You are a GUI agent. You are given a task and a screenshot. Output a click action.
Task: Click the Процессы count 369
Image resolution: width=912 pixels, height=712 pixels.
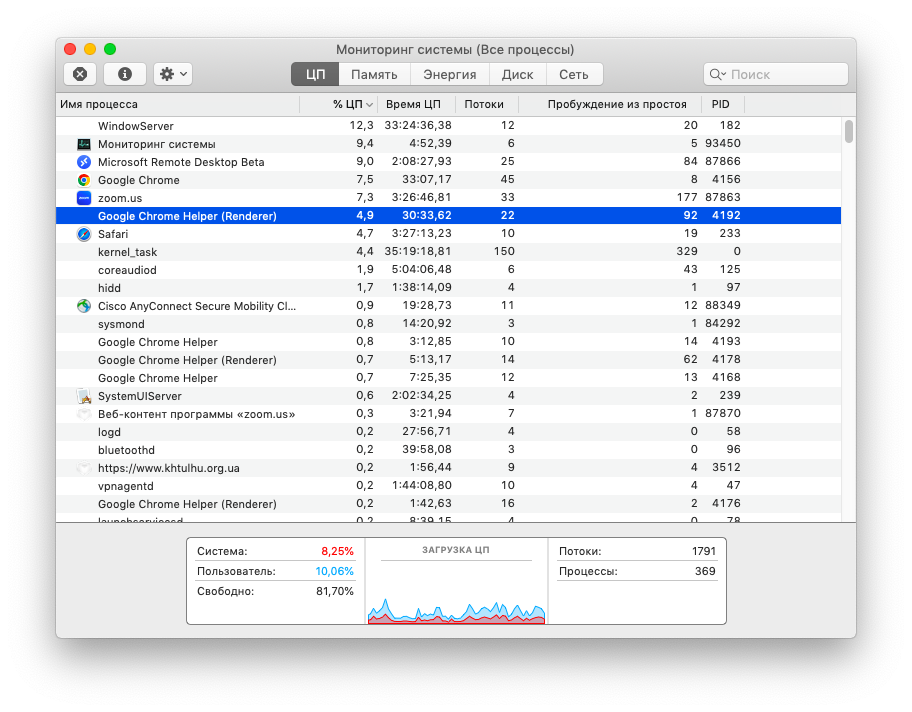[x=705, y=571]
